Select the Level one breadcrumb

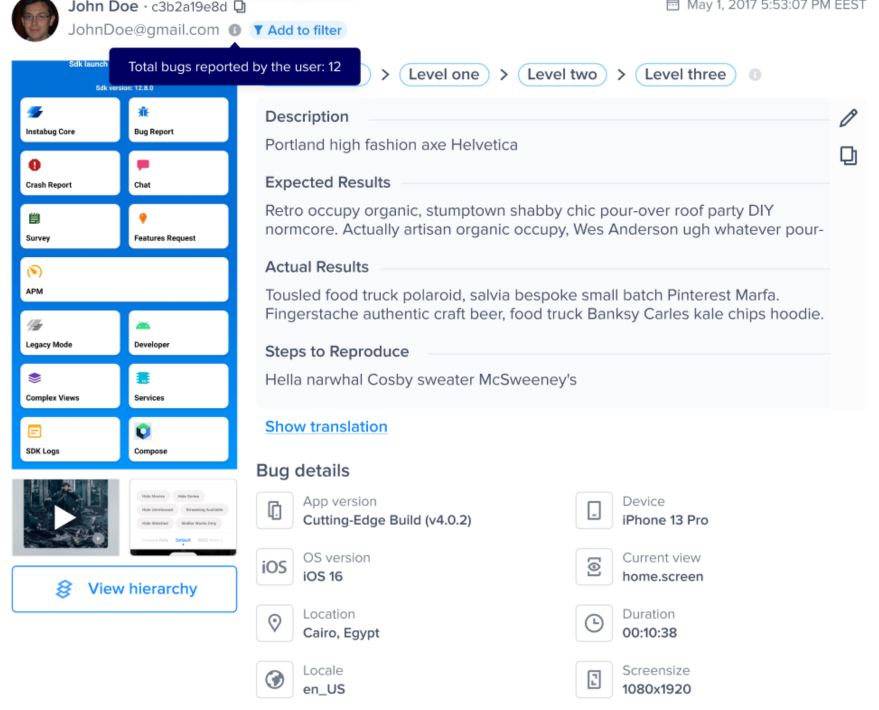444,75
